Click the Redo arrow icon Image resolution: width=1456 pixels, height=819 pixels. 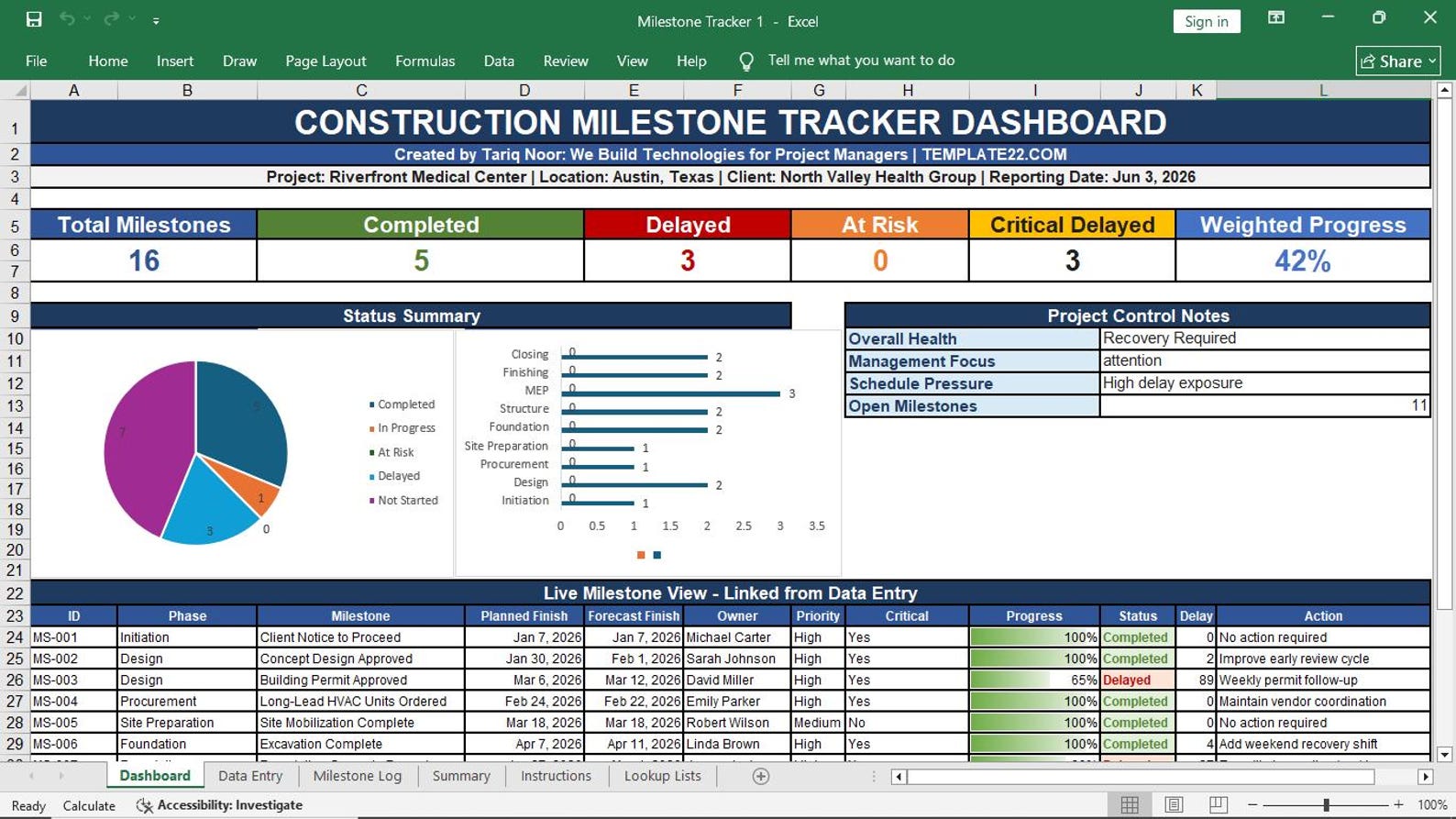click(111, 19)
